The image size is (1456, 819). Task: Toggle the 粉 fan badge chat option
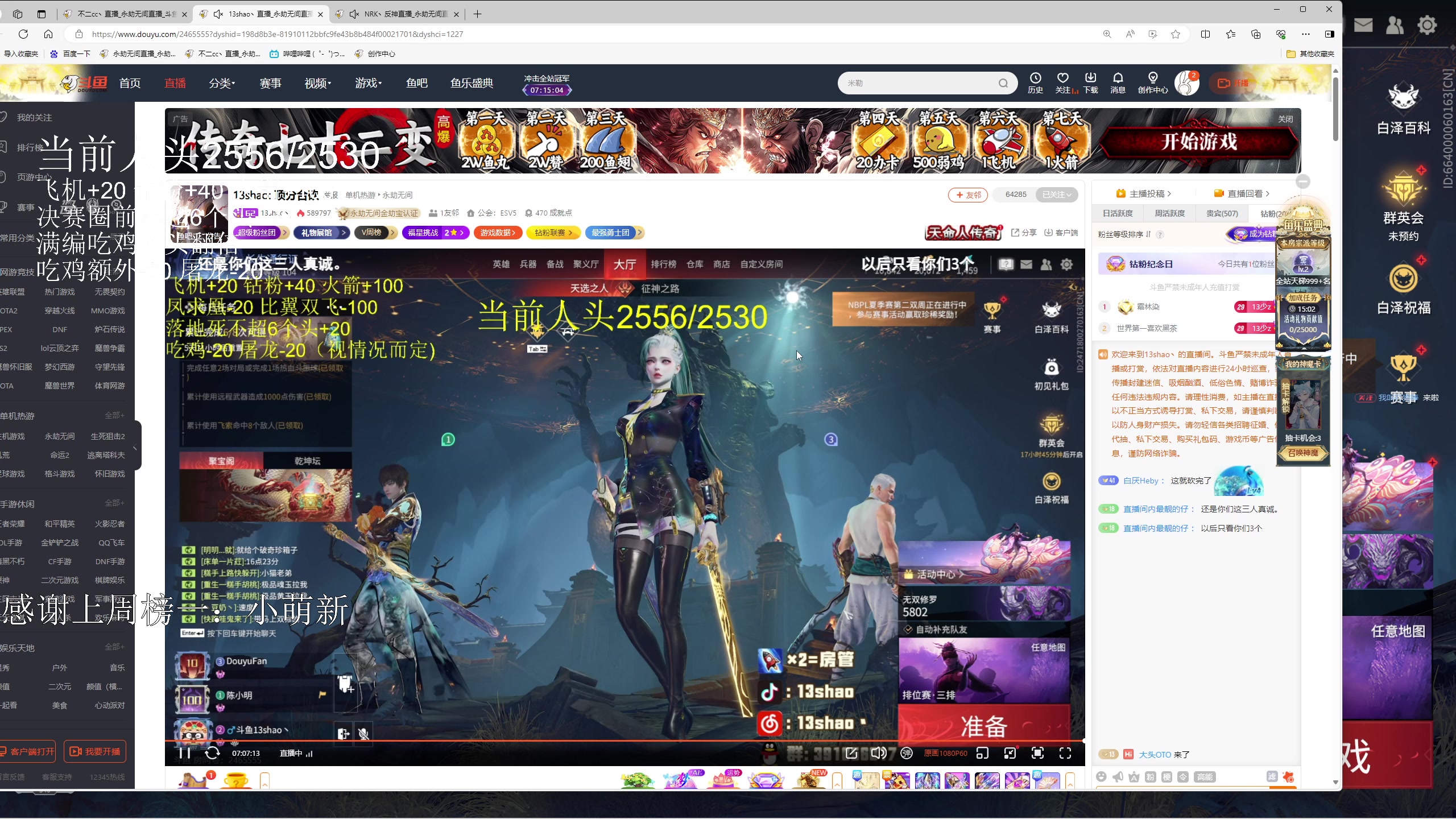(x=1150, y=777)
